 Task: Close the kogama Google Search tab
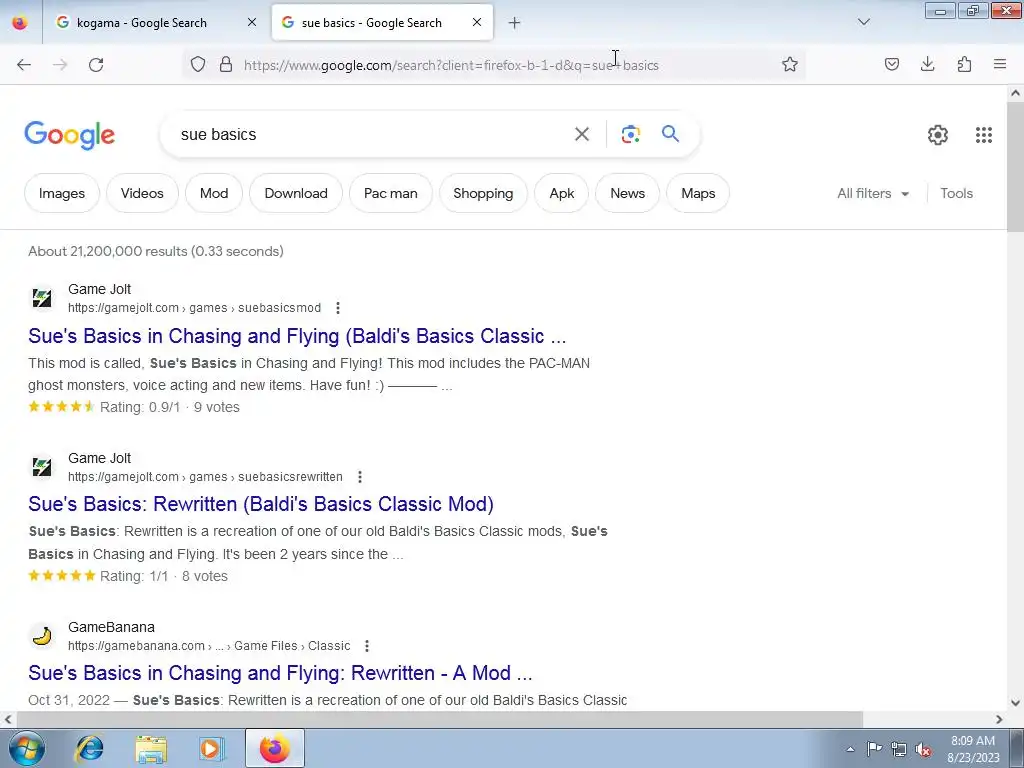252,22
